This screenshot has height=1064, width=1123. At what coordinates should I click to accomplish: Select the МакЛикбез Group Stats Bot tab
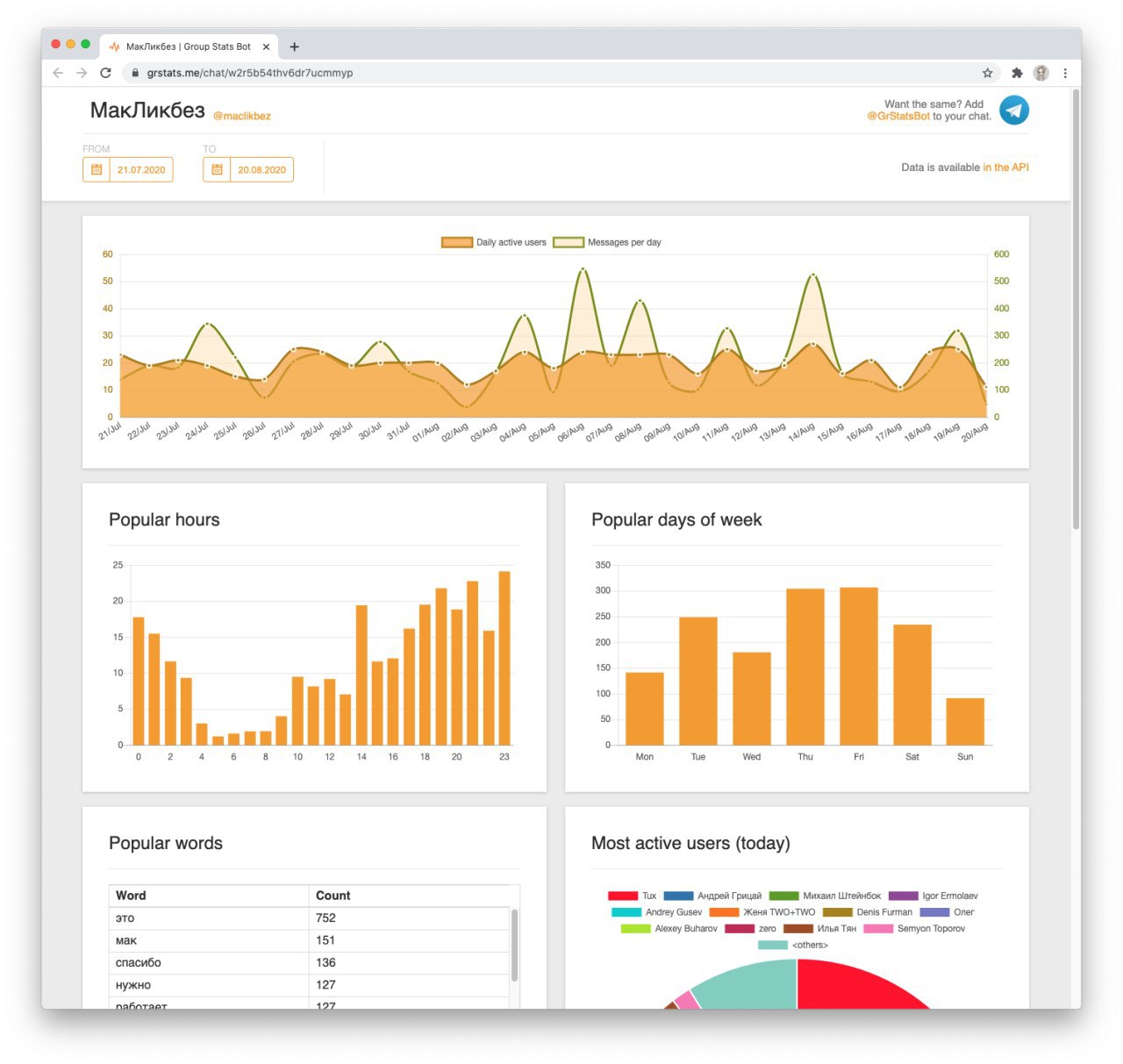[x=189, y=46]
